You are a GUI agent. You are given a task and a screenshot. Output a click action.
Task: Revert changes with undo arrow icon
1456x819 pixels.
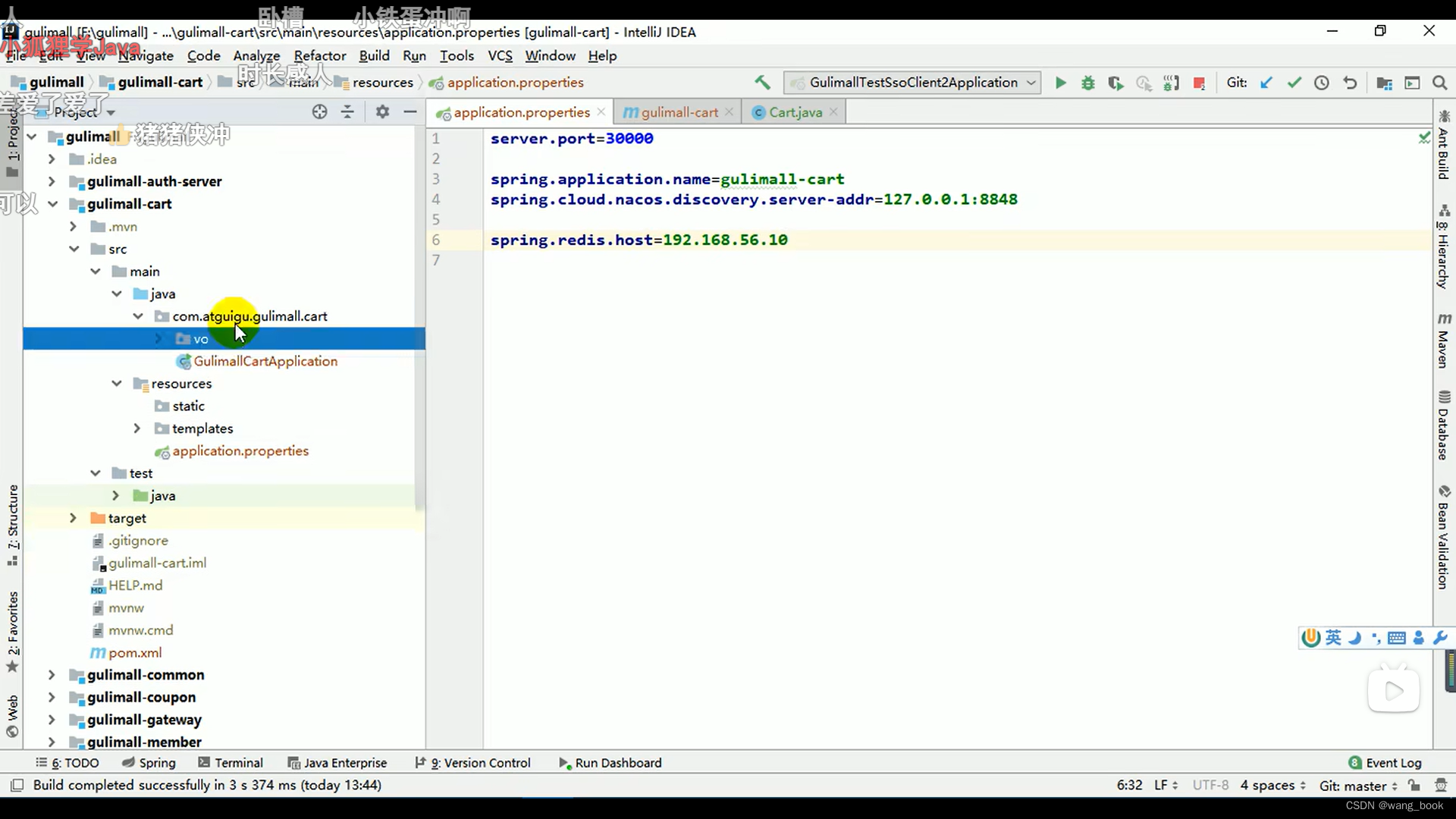pos(1350,83)
